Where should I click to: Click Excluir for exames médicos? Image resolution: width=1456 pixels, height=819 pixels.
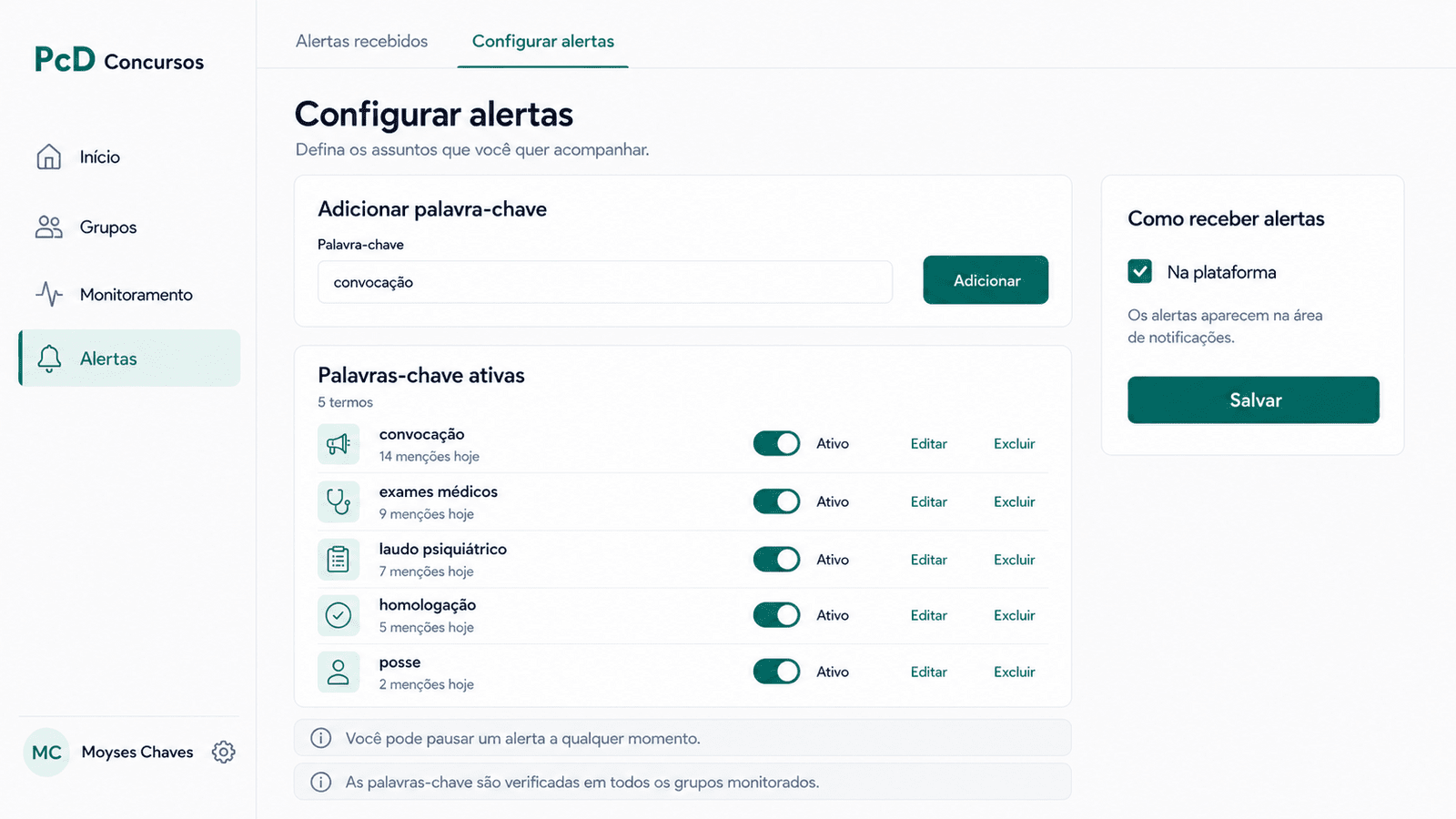1015,501
